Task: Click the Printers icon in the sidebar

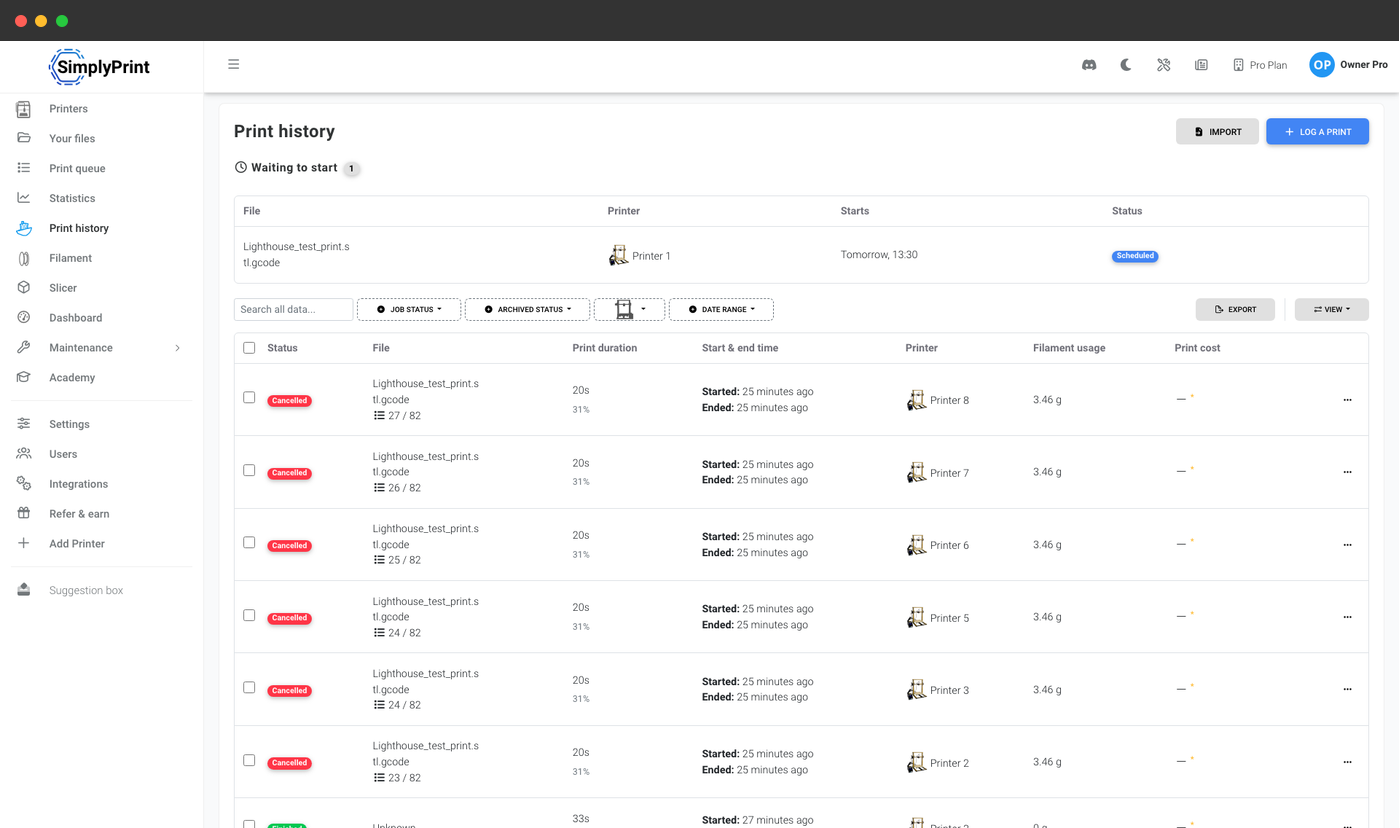Action: [23, 109]
